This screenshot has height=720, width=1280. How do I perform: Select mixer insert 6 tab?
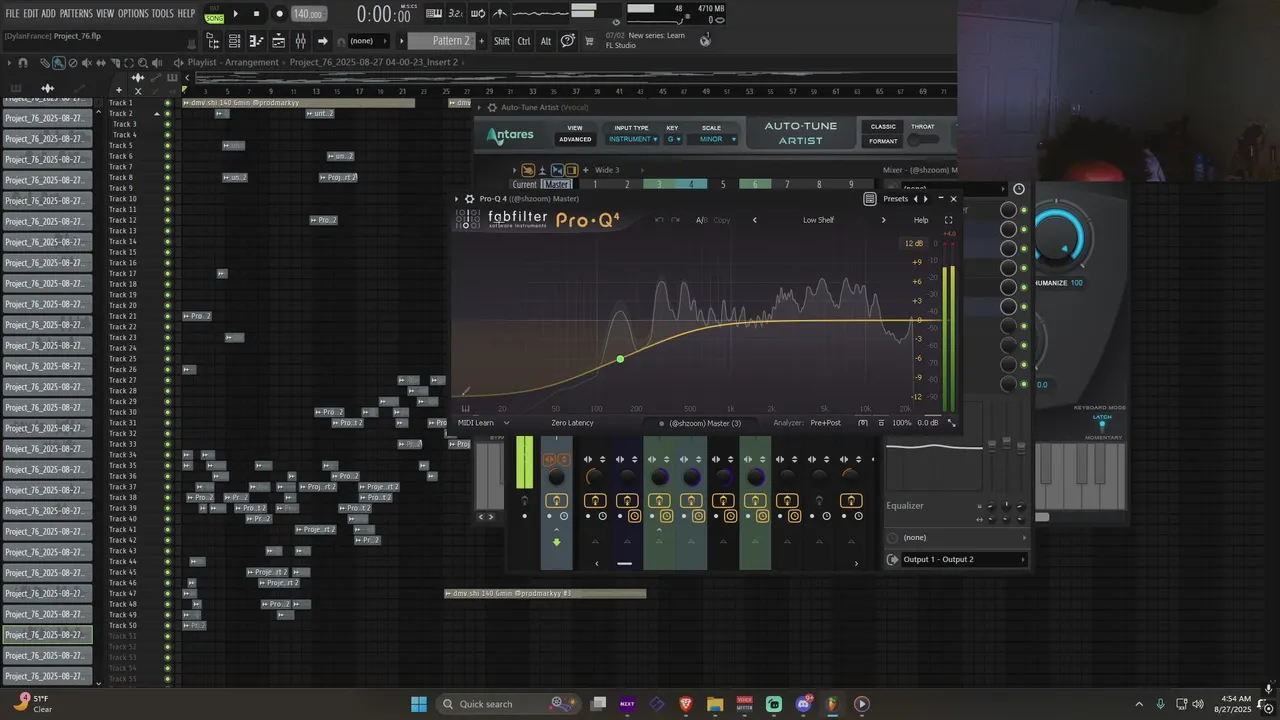755,184
